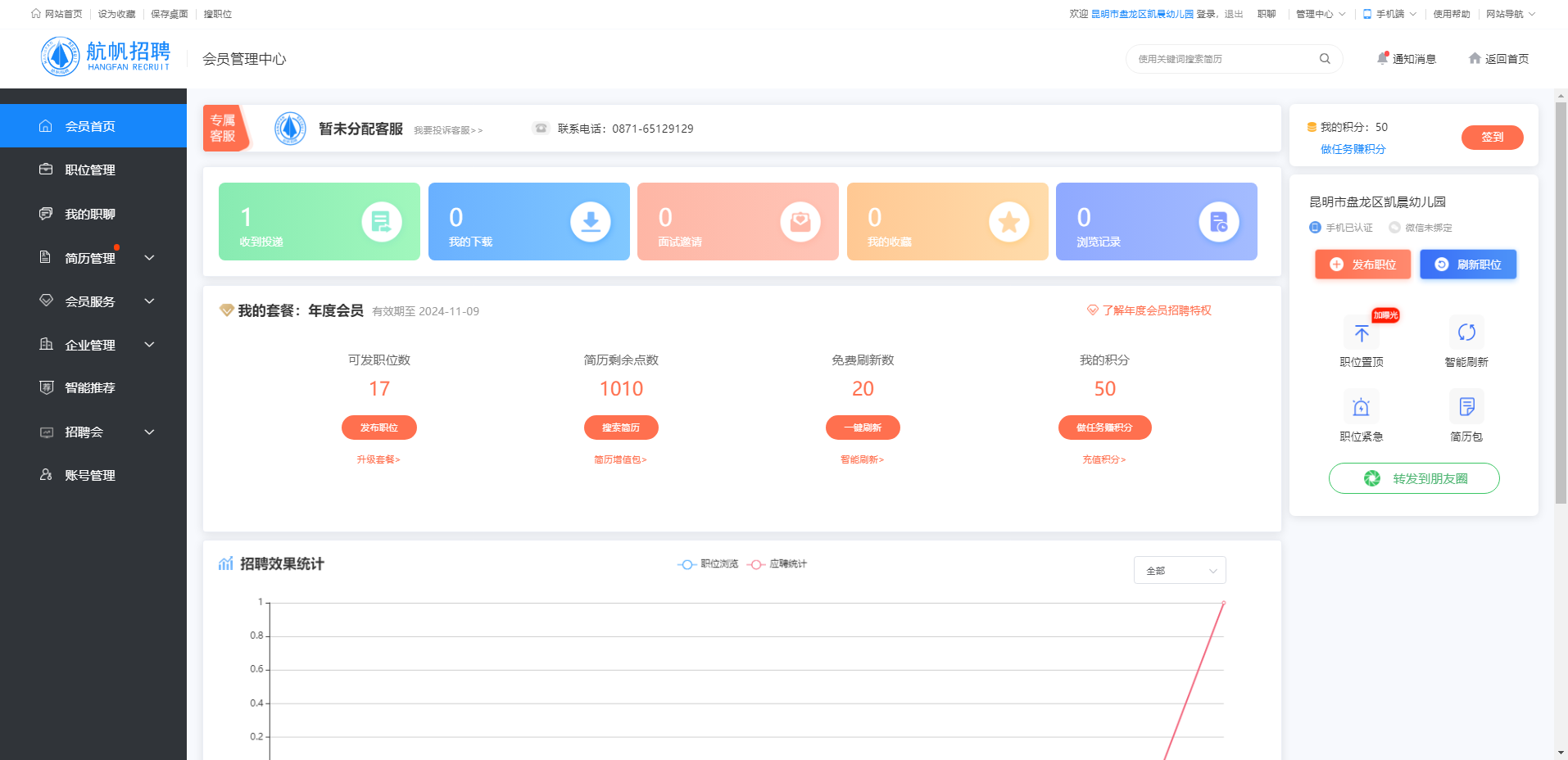This screenshot has height=760, width=1568.
Task: Toggle 应聘统计 legend series in chart
Action: pyautogui.click(x=777, y=564)
